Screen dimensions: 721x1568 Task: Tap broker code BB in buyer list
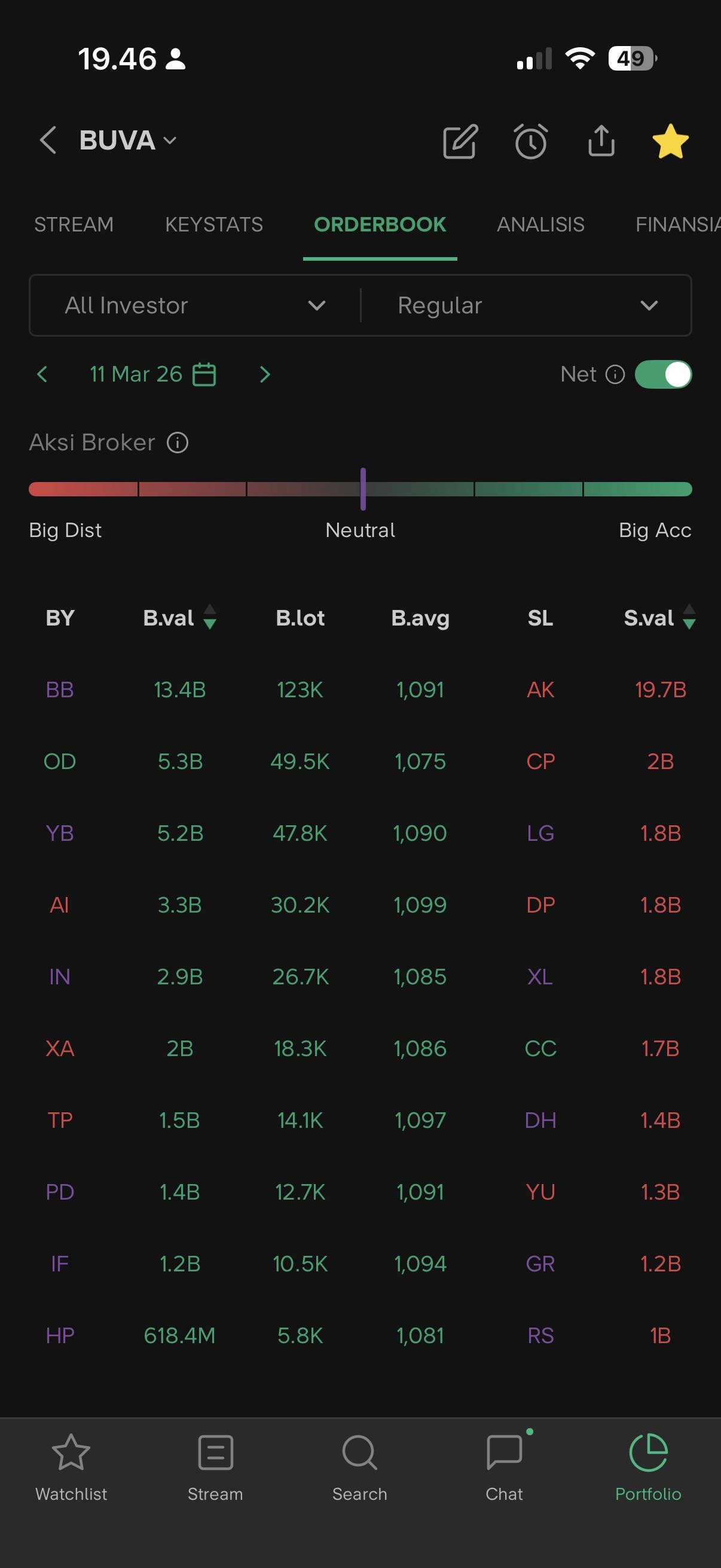(x=60, y=690)
